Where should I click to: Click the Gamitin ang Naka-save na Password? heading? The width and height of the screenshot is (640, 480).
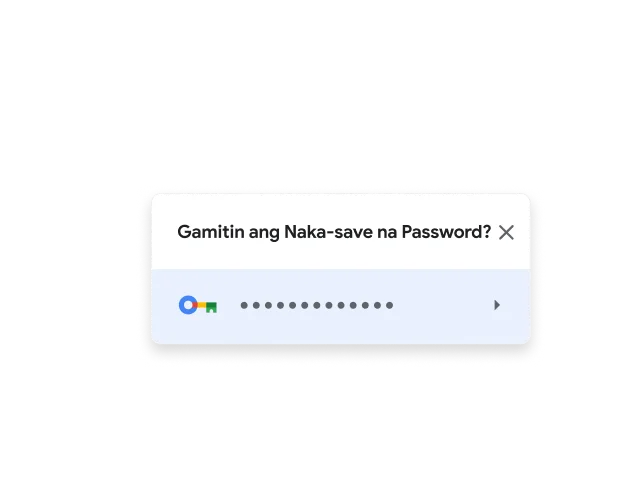tap(334, 232)
